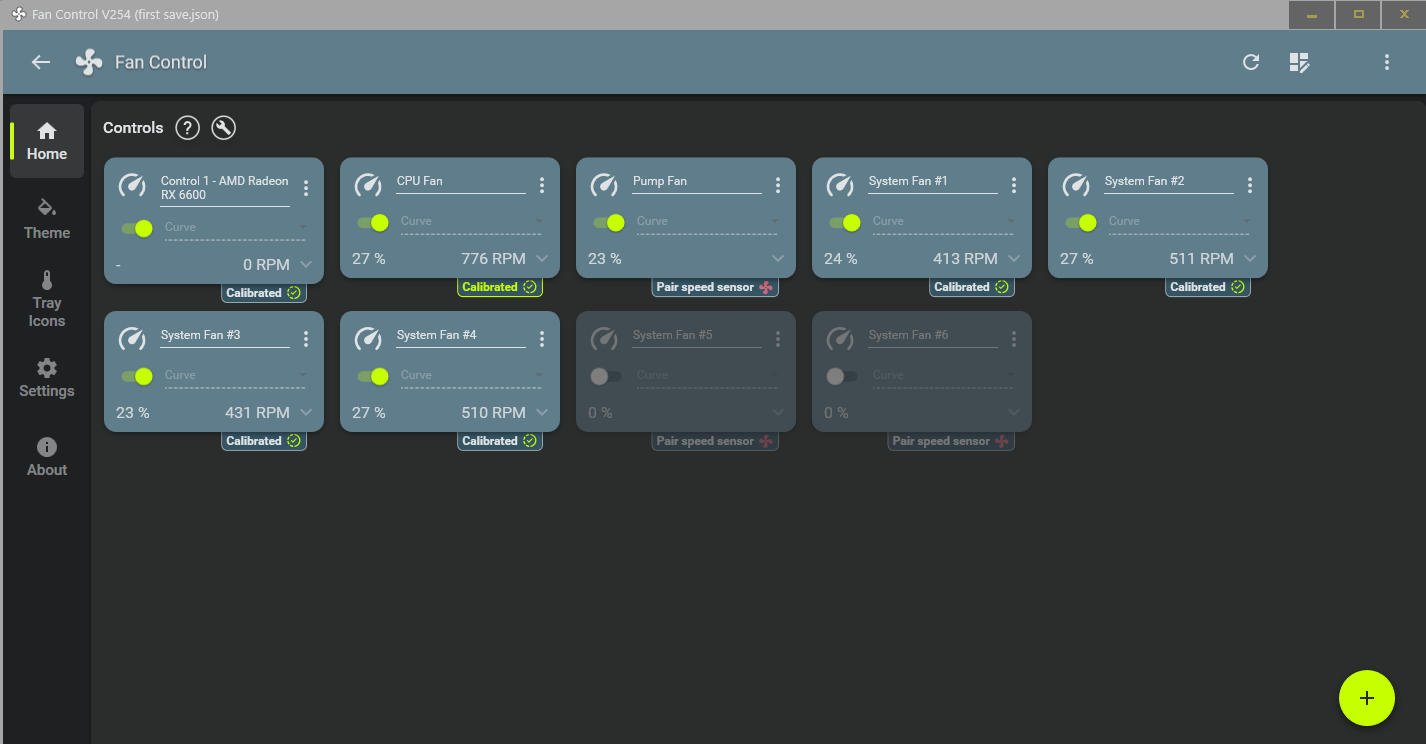Click the gauge icon on CPU Fan card
This screenshot has width=1426, height=744.
[x=368, y=185]
